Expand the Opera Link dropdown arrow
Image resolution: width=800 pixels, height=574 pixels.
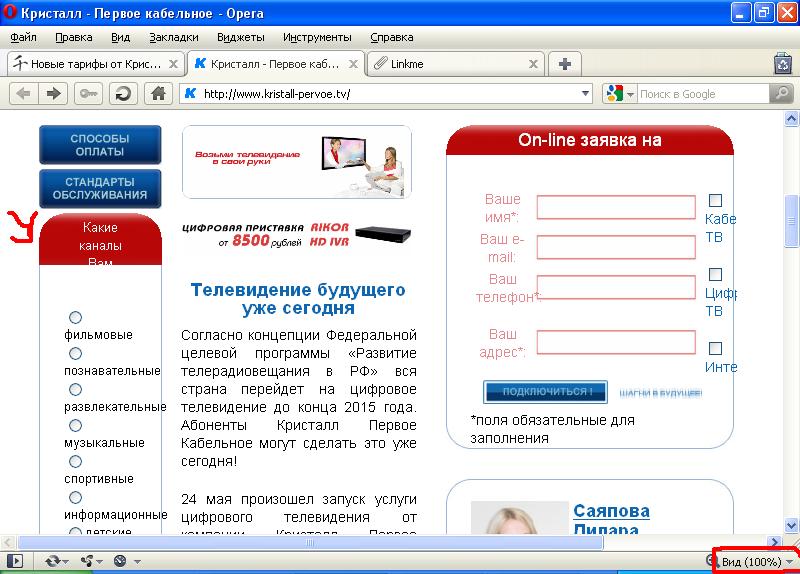[66, 562]
